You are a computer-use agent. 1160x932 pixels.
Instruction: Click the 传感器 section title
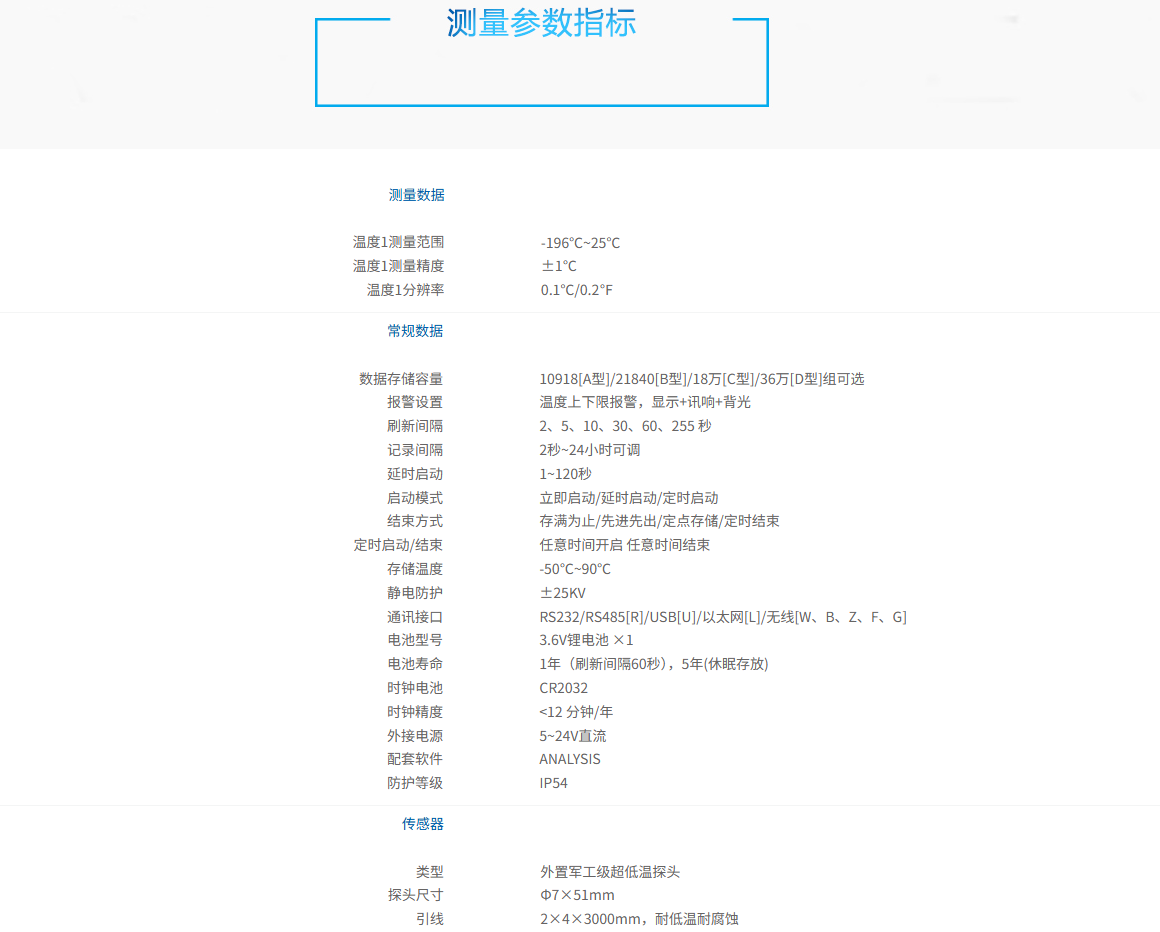click(422, 824)
